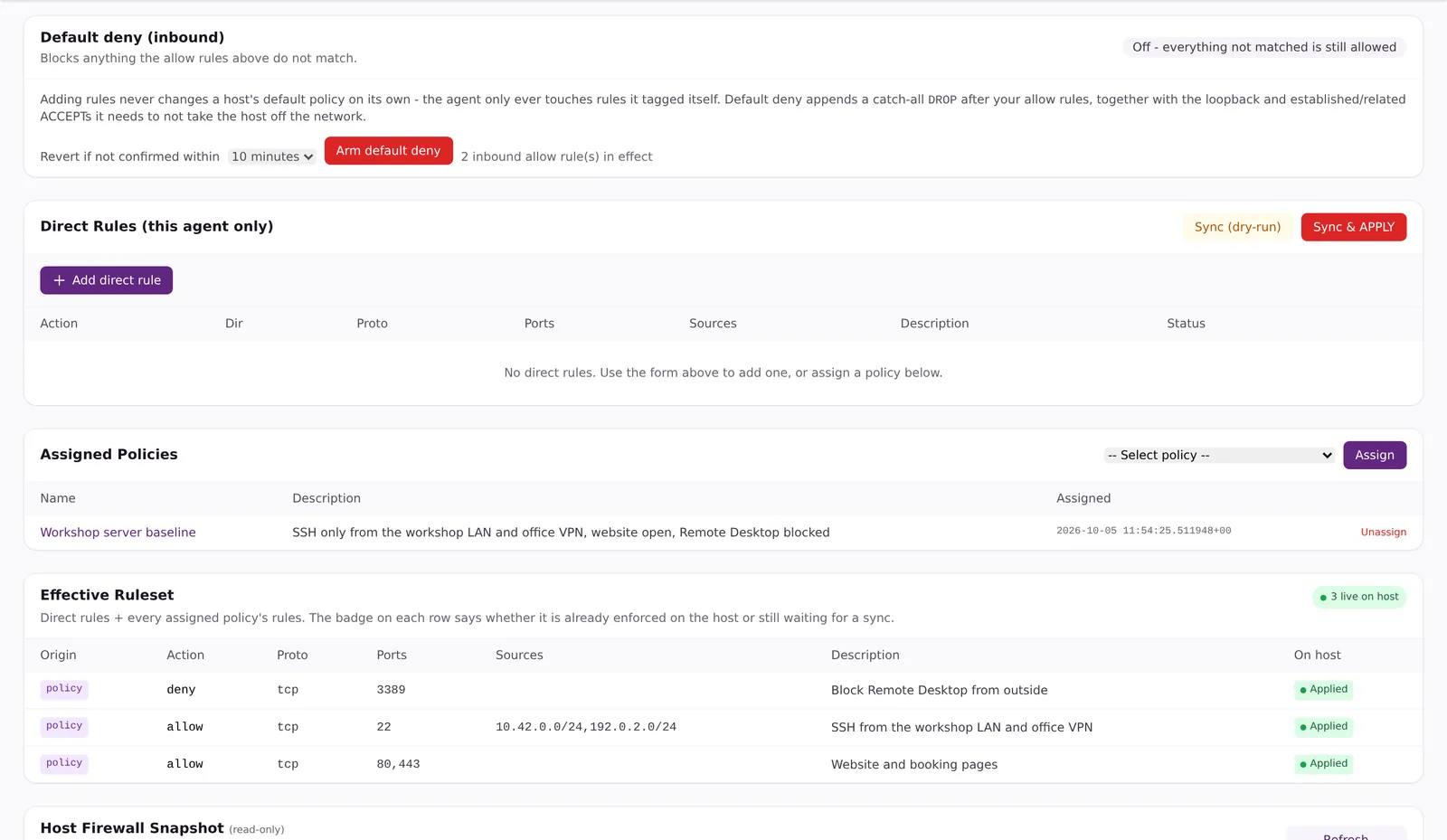
Task: Click the Assign button
Action: (1374, 455)
